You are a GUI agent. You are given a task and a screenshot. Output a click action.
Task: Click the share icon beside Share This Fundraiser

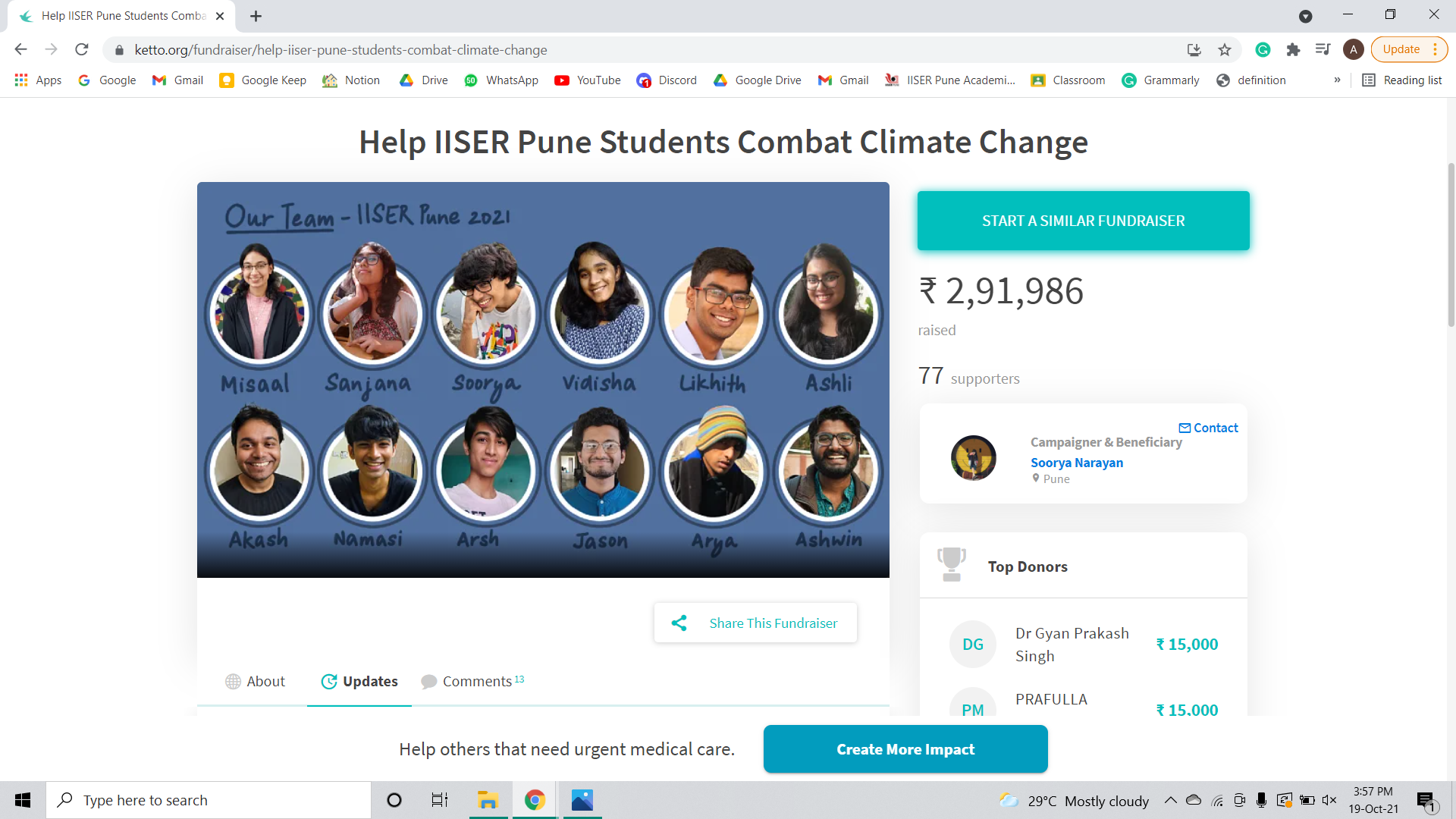(679, 623)
